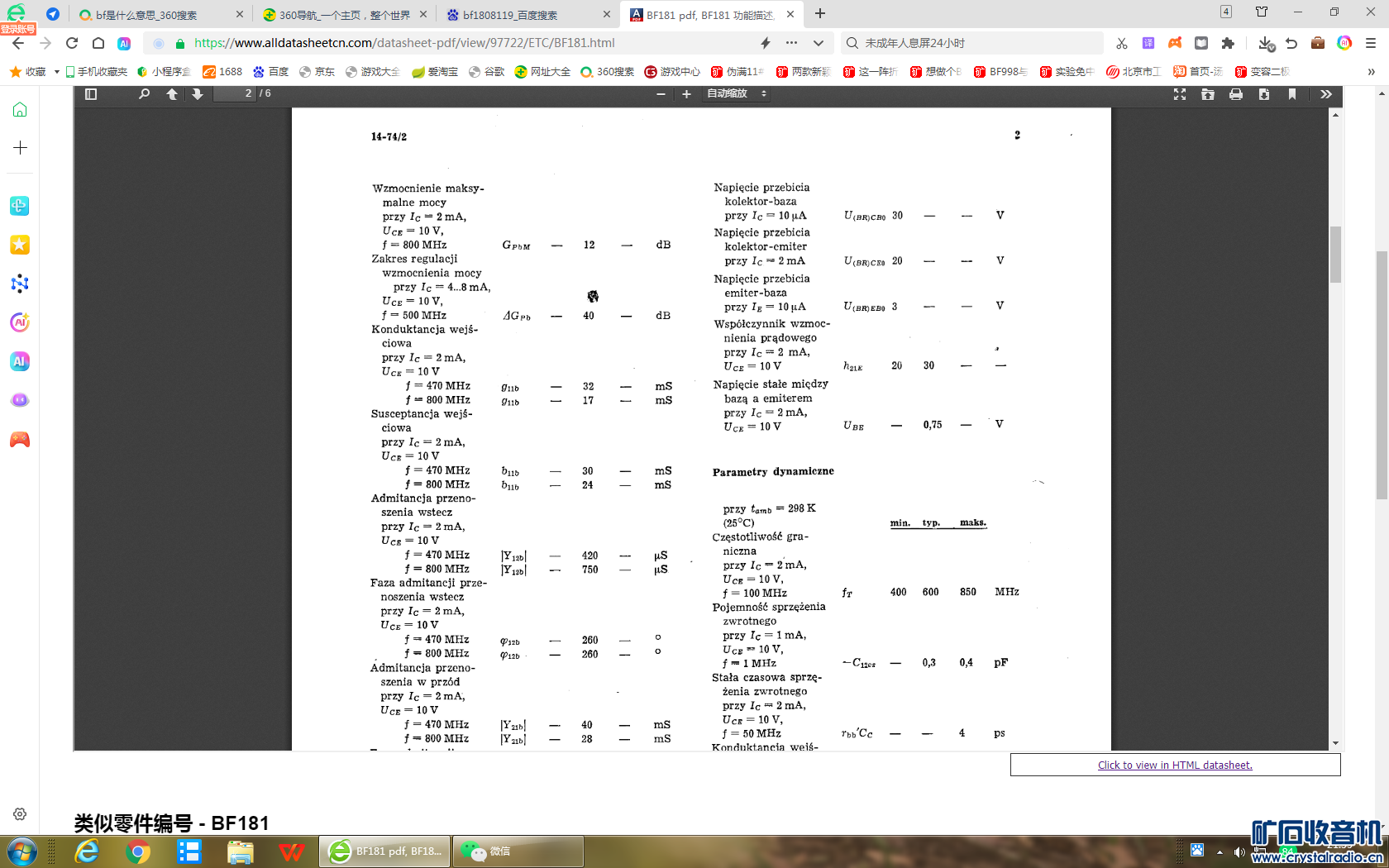The height and width of the screenshot is (868, 1389).
Task: Go to the previous PDF page
Action: 172,94
